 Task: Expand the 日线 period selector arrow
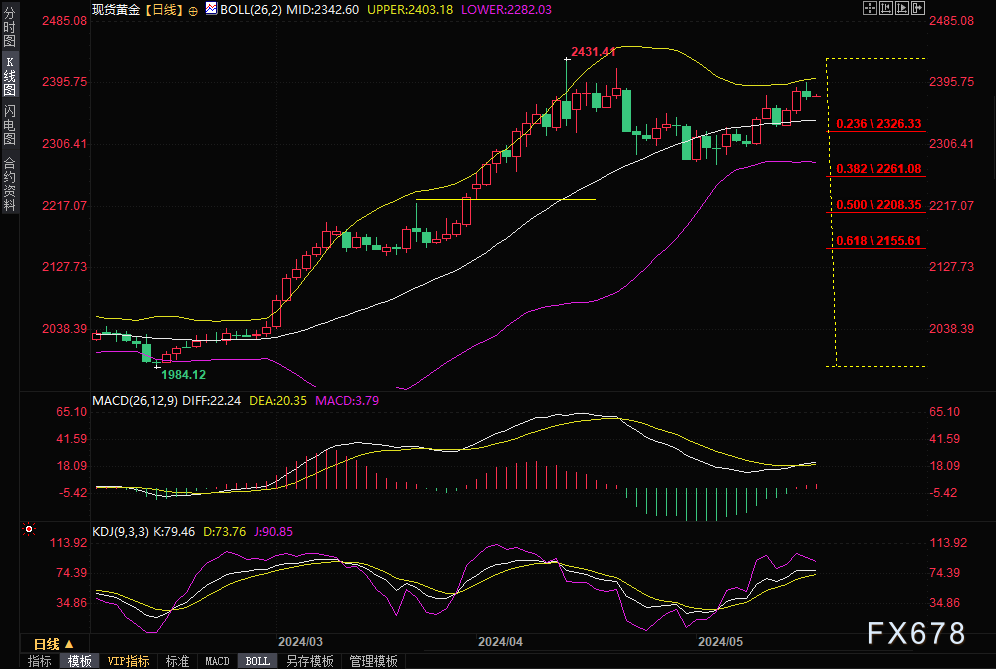pos(69,644)
